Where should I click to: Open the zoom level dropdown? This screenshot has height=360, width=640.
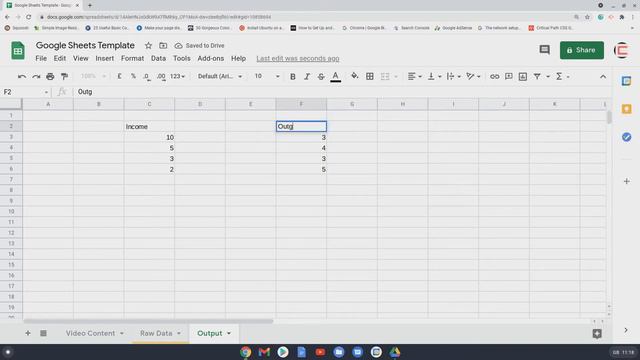pyautogui.click(x=93, y=76)
